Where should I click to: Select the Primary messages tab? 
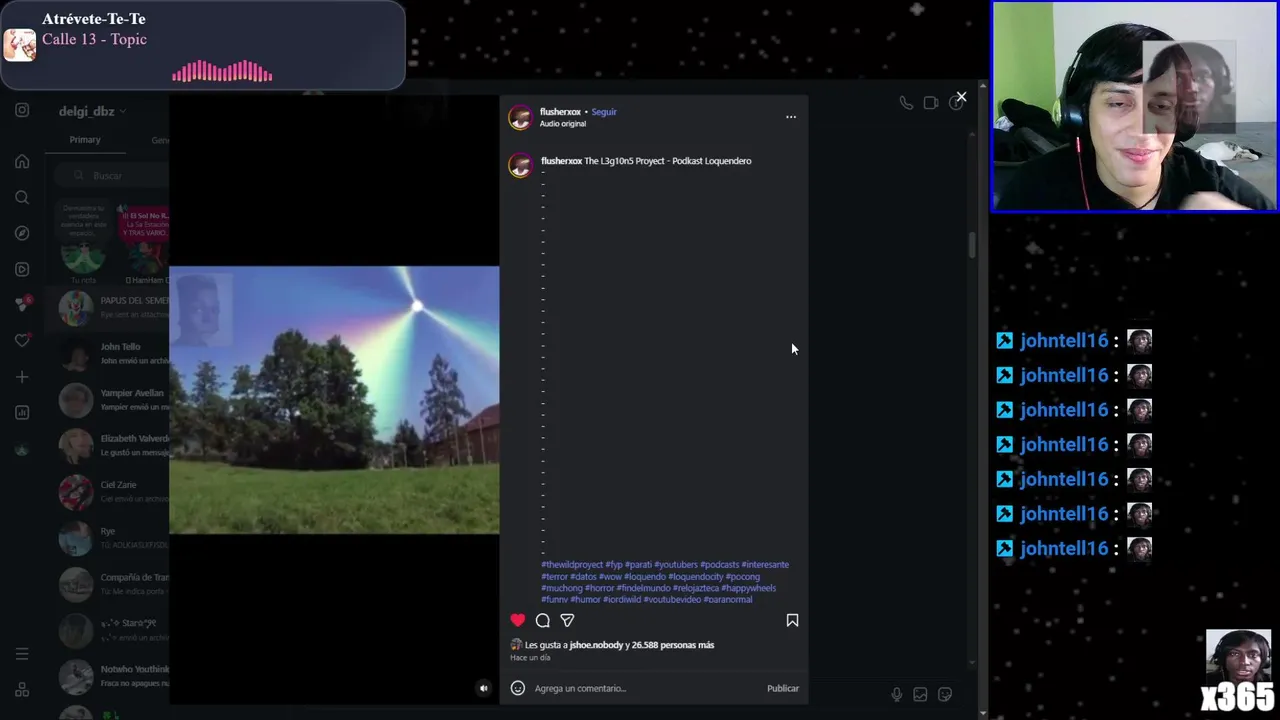(85, 140)
